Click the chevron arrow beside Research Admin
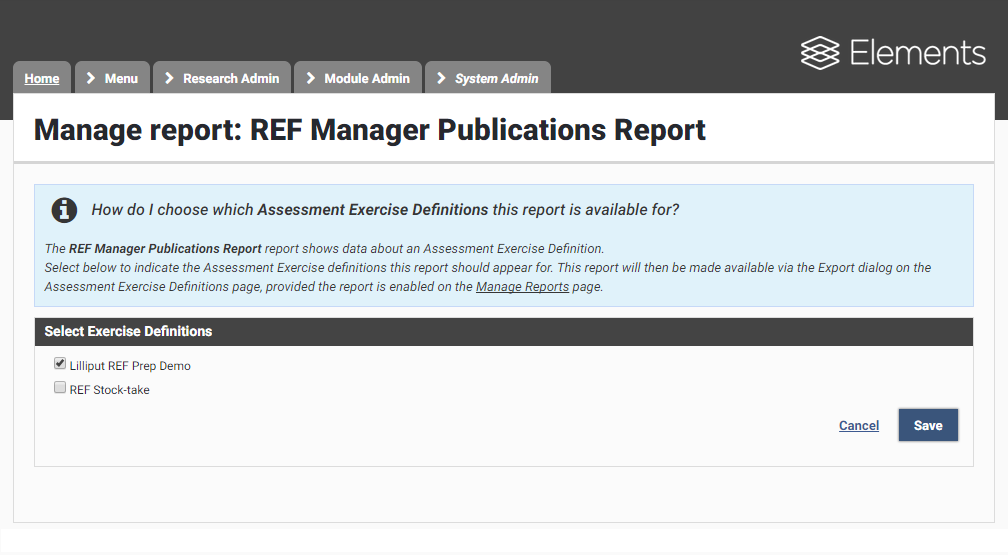Viewport: 1008px width, 555px height. tap(170, 78)
